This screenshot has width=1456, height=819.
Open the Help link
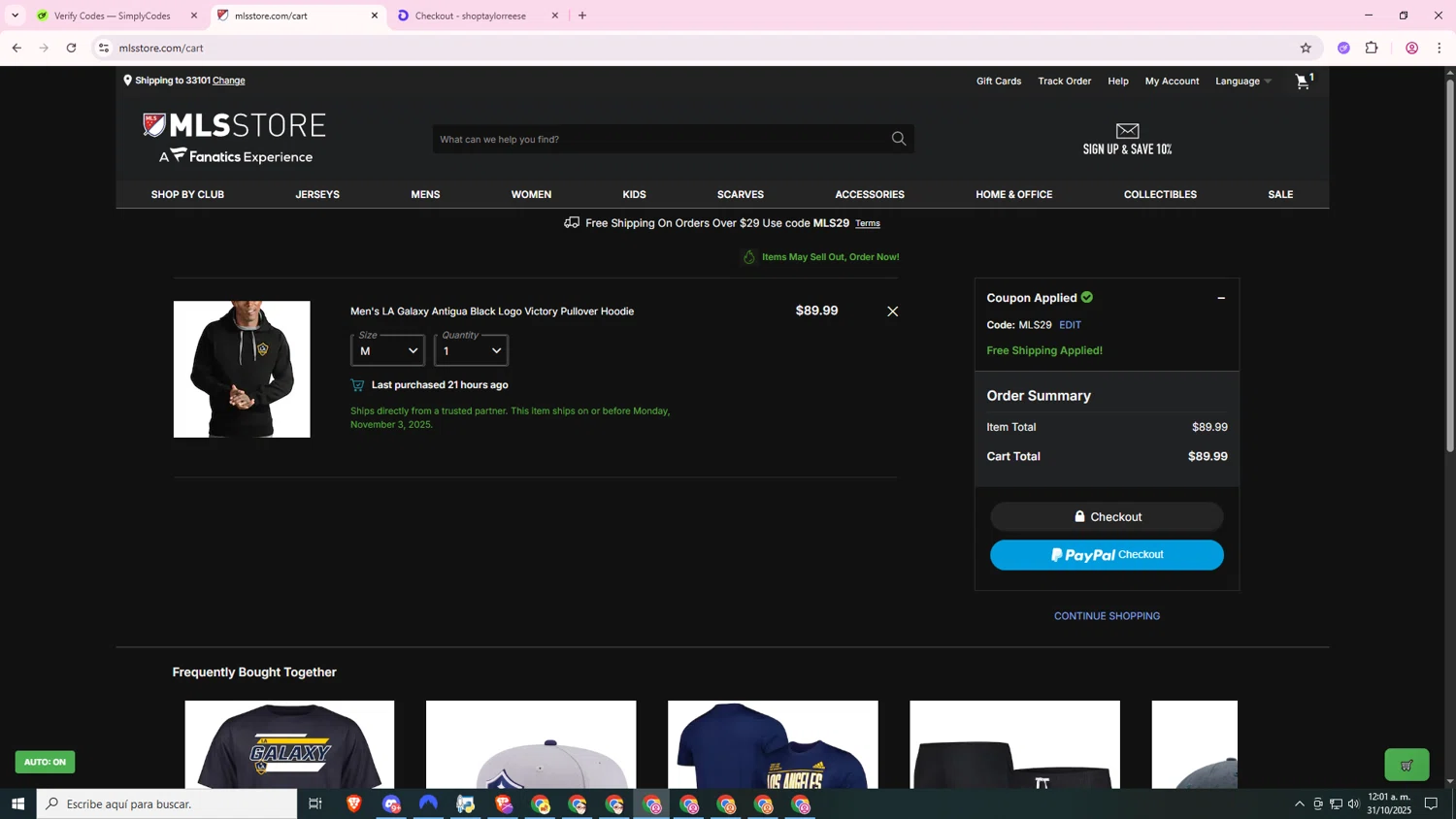coord(1118,81)
